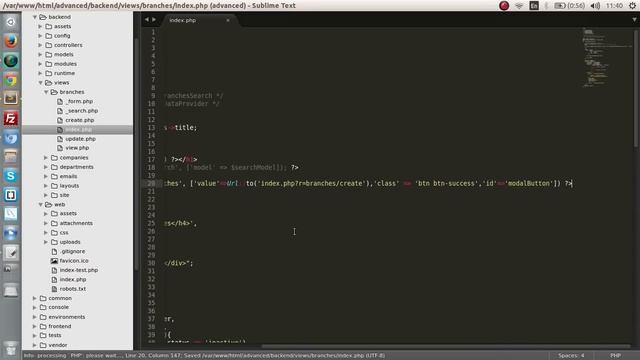Click the PHP syntax selector in status bar
The image size is (640, 360).
coord(616,356)
